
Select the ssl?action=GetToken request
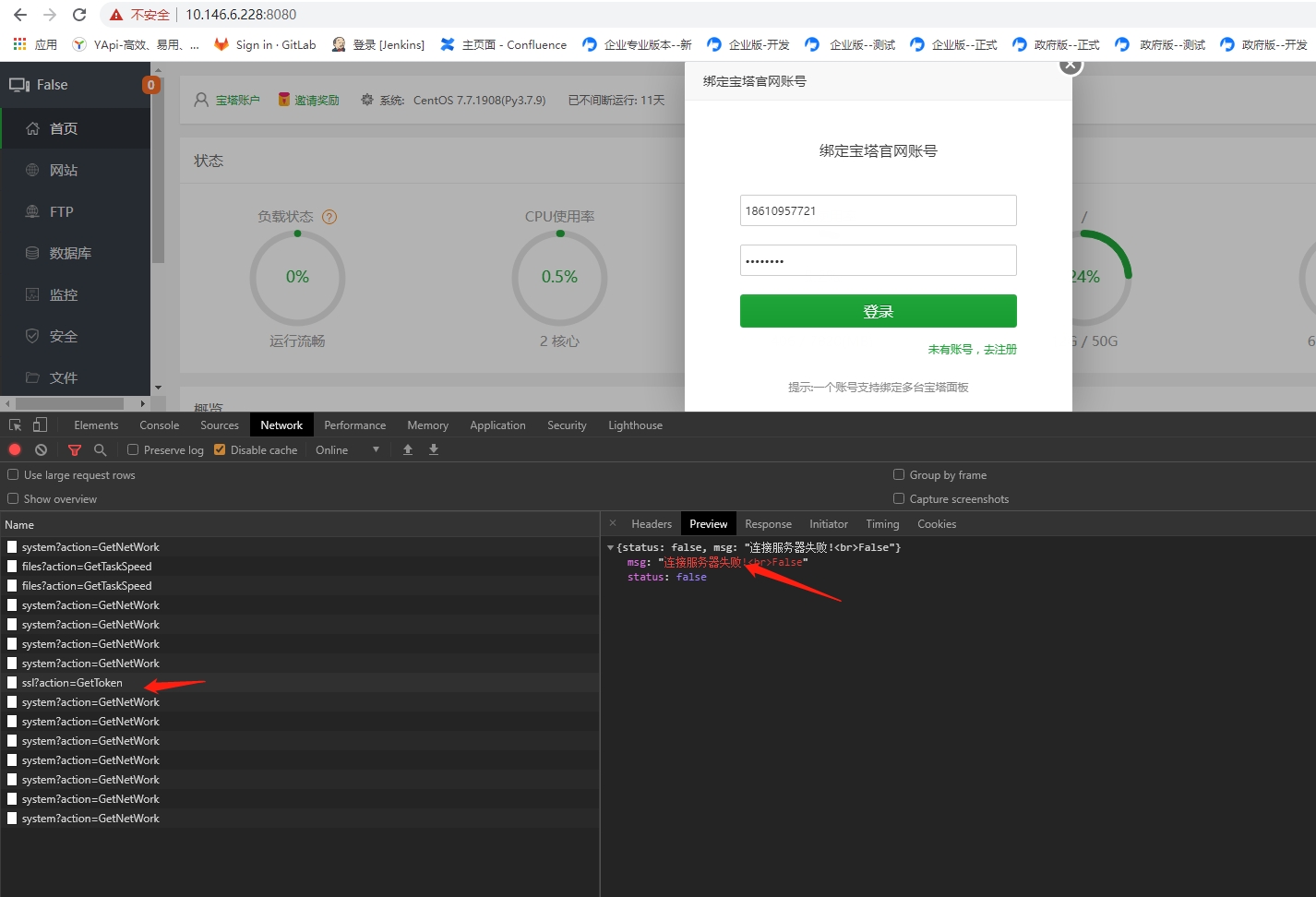pos(300,683)
